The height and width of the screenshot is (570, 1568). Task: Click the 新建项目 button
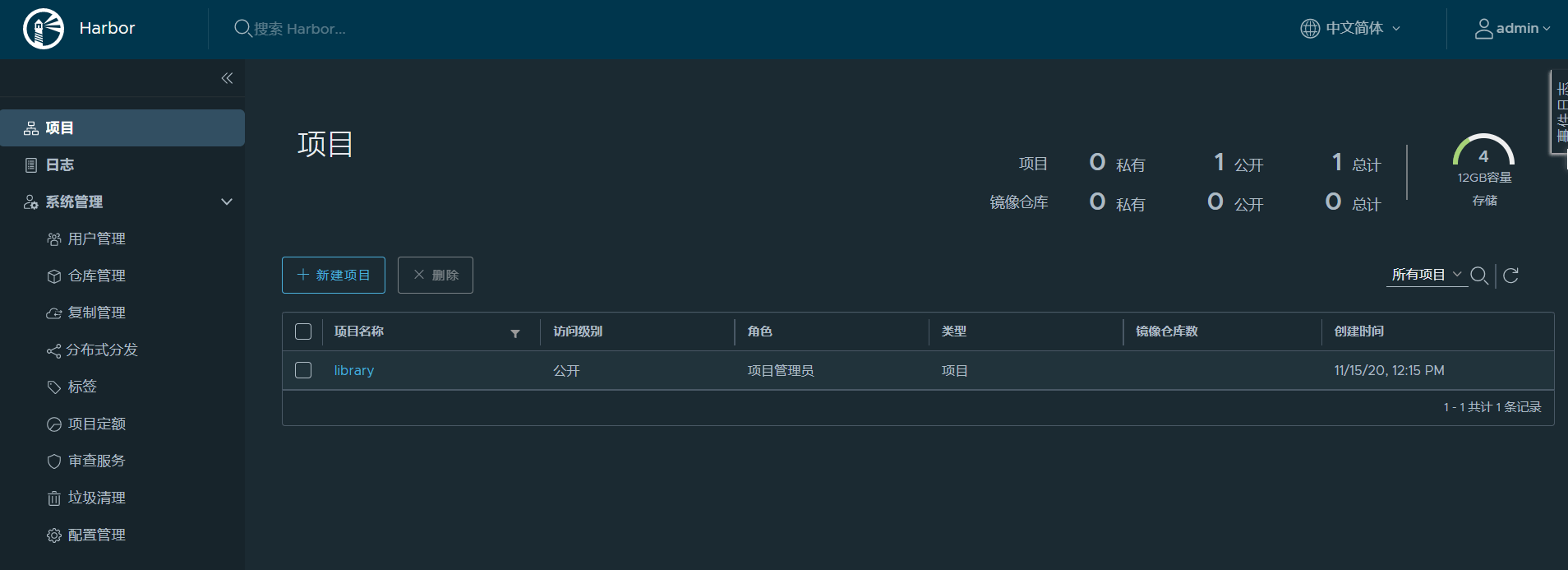click(334, 275)
